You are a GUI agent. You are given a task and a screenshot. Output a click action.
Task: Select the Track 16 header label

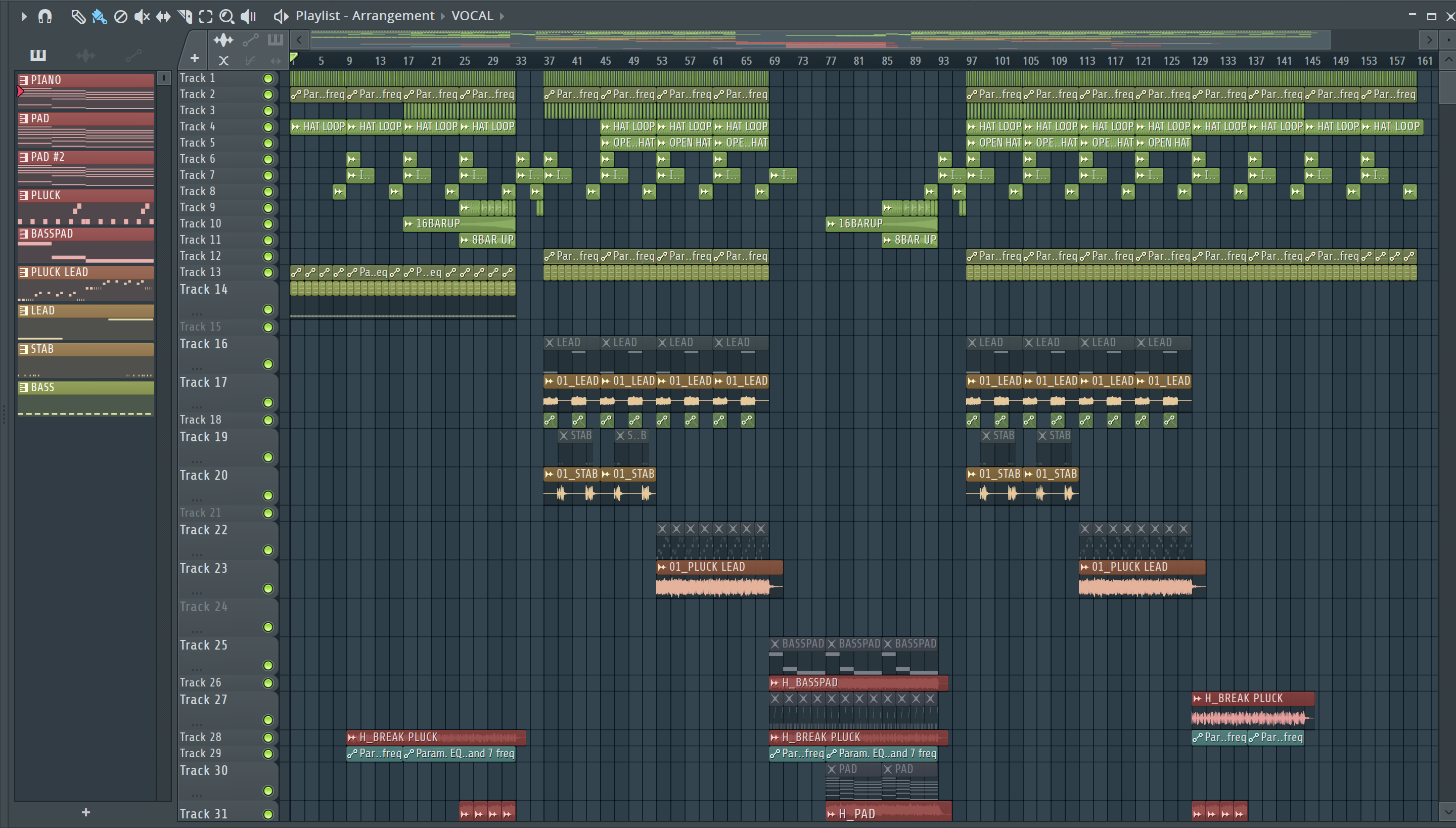(203, 344)
